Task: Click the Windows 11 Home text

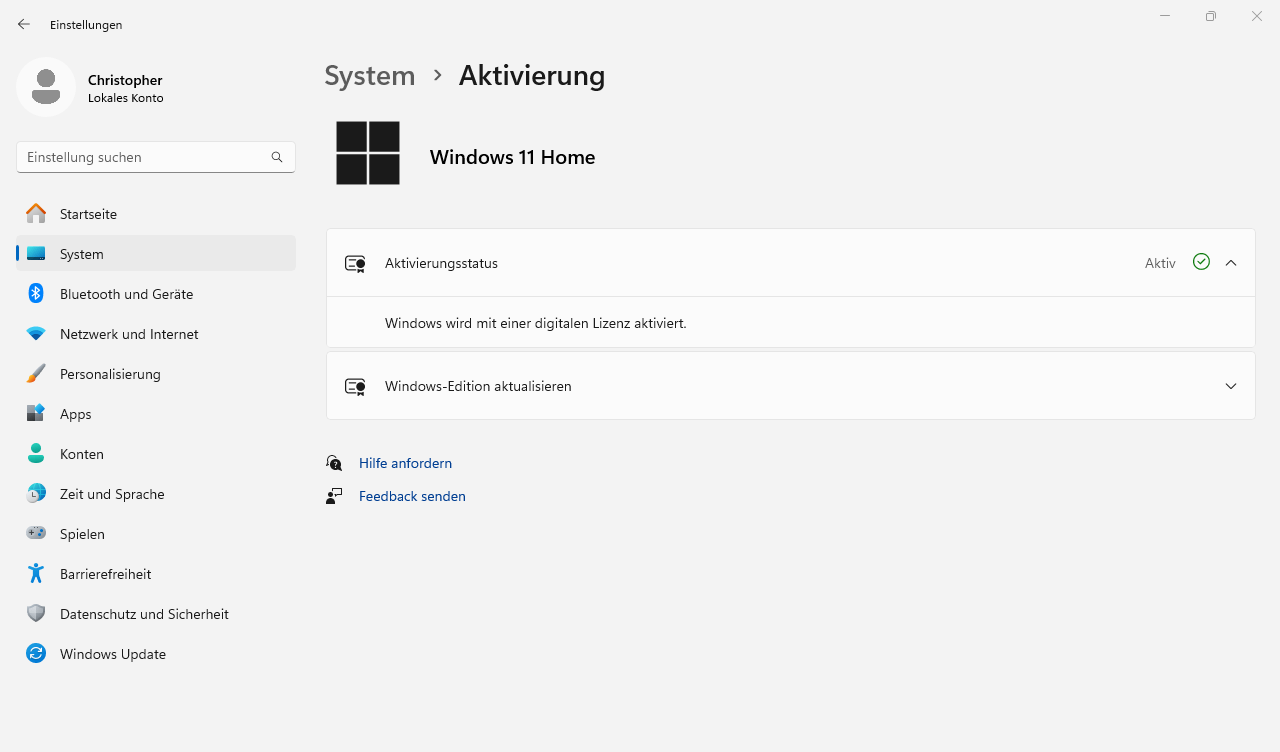Action: [512, 157]
